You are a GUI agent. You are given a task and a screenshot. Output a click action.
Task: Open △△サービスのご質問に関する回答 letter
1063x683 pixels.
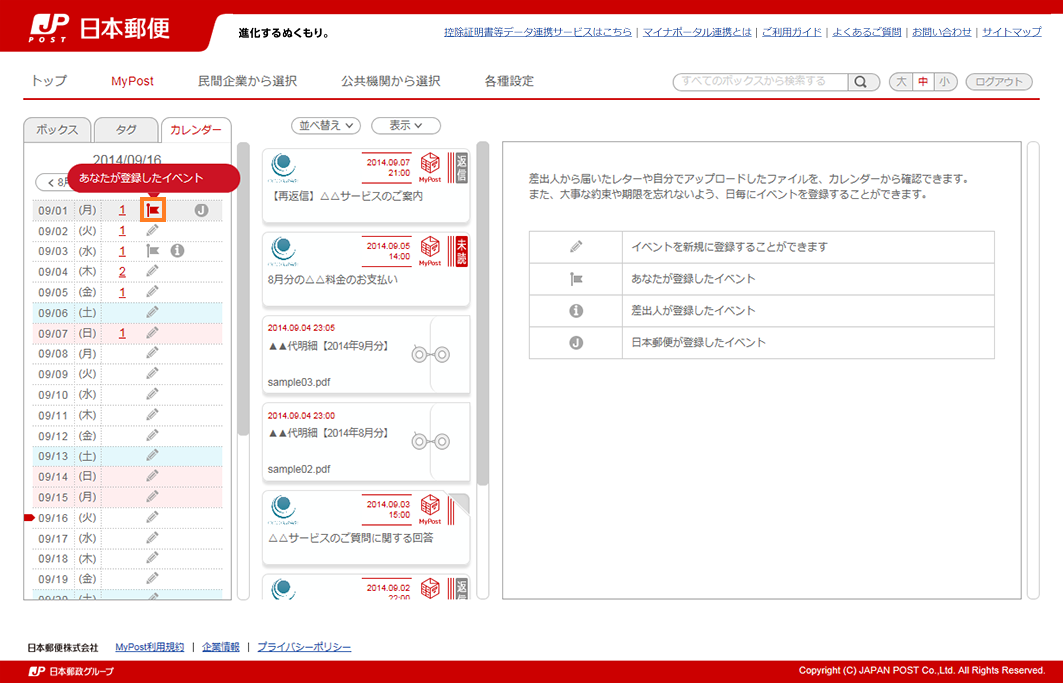[365, 528]
